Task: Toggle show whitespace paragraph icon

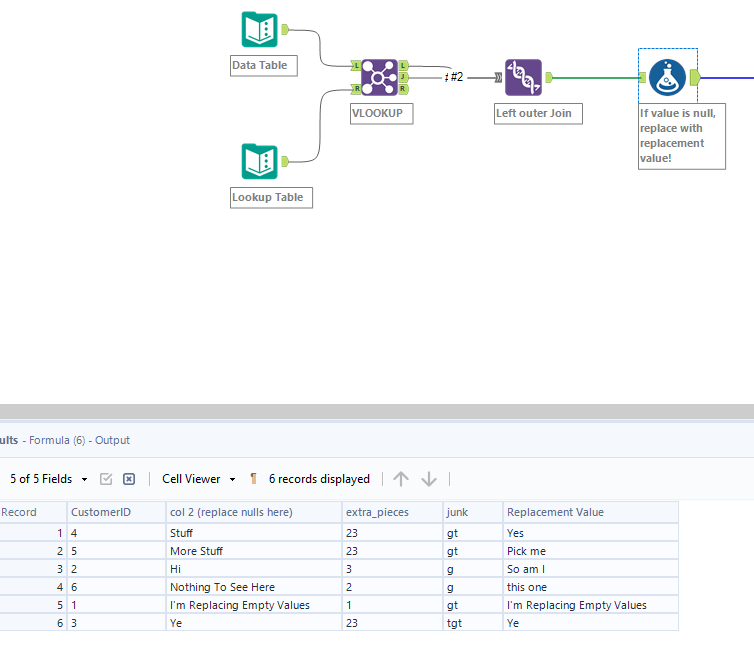Action: (253, 479)
